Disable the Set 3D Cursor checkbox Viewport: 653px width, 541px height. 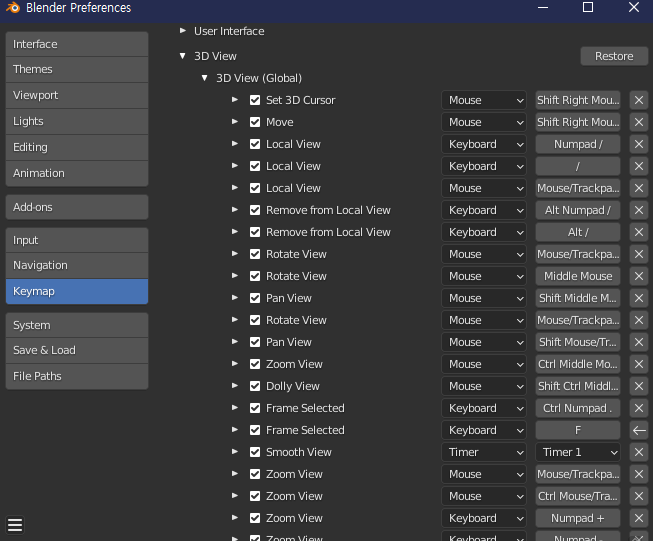coord(255,100)
